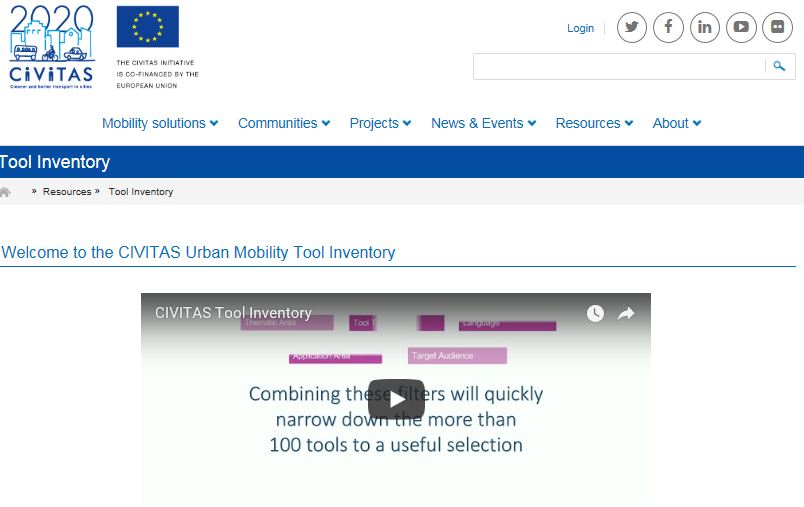This screenshot has height=507, width=804.
Task: Expand the Projects menu
Action: [x=380, y=123]
